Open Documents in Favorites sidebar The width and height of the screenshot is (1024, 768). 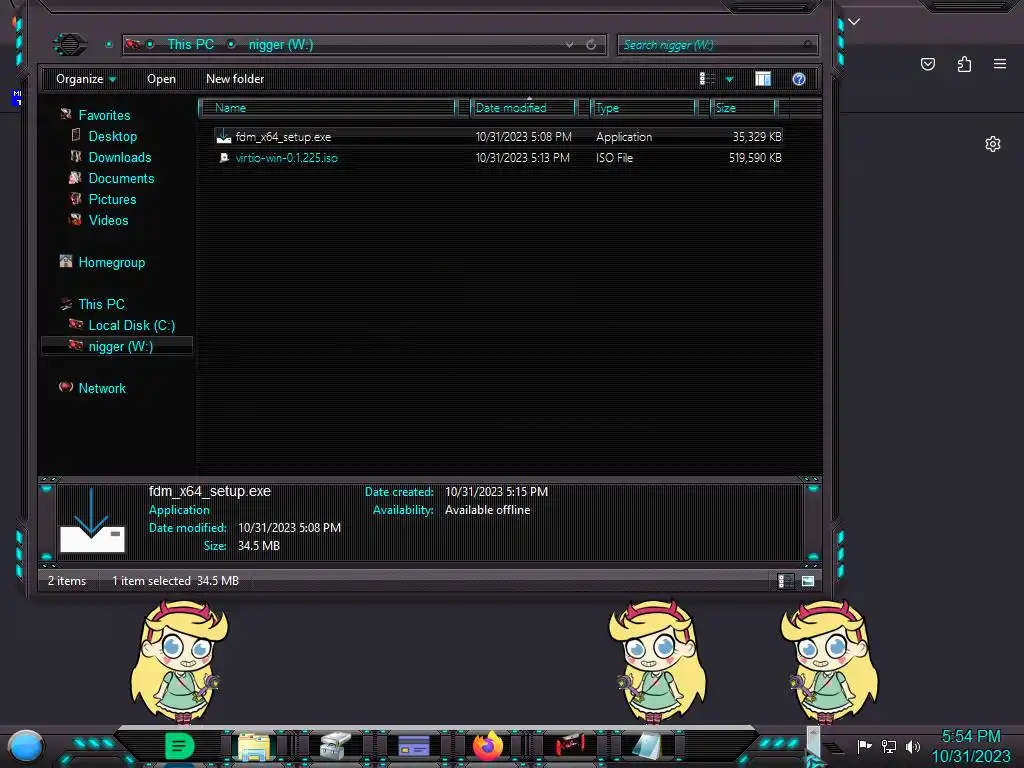(121, 178)
